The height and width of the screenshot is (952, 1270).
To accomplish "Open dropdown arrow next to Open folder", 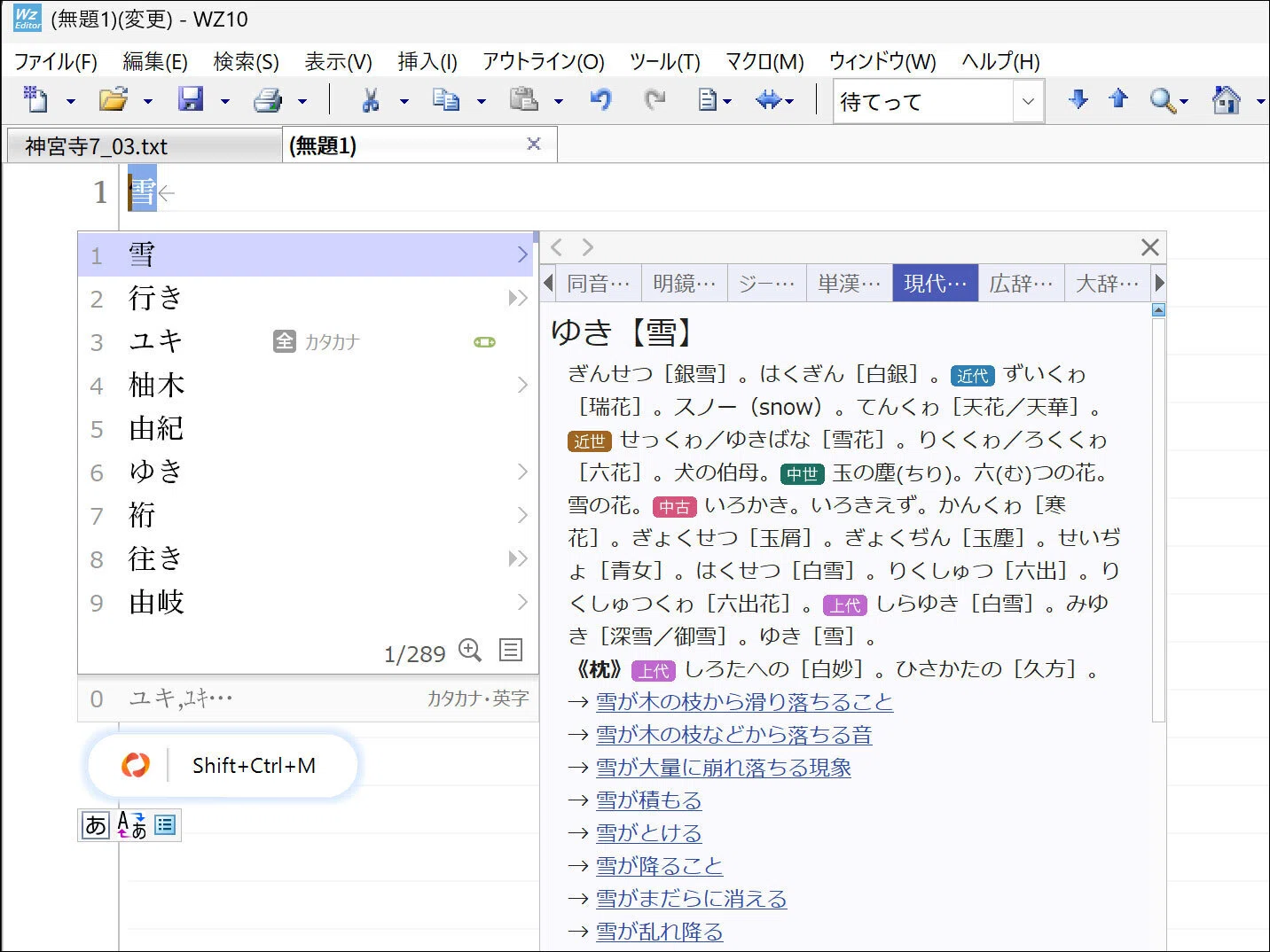I will (148, 101).
